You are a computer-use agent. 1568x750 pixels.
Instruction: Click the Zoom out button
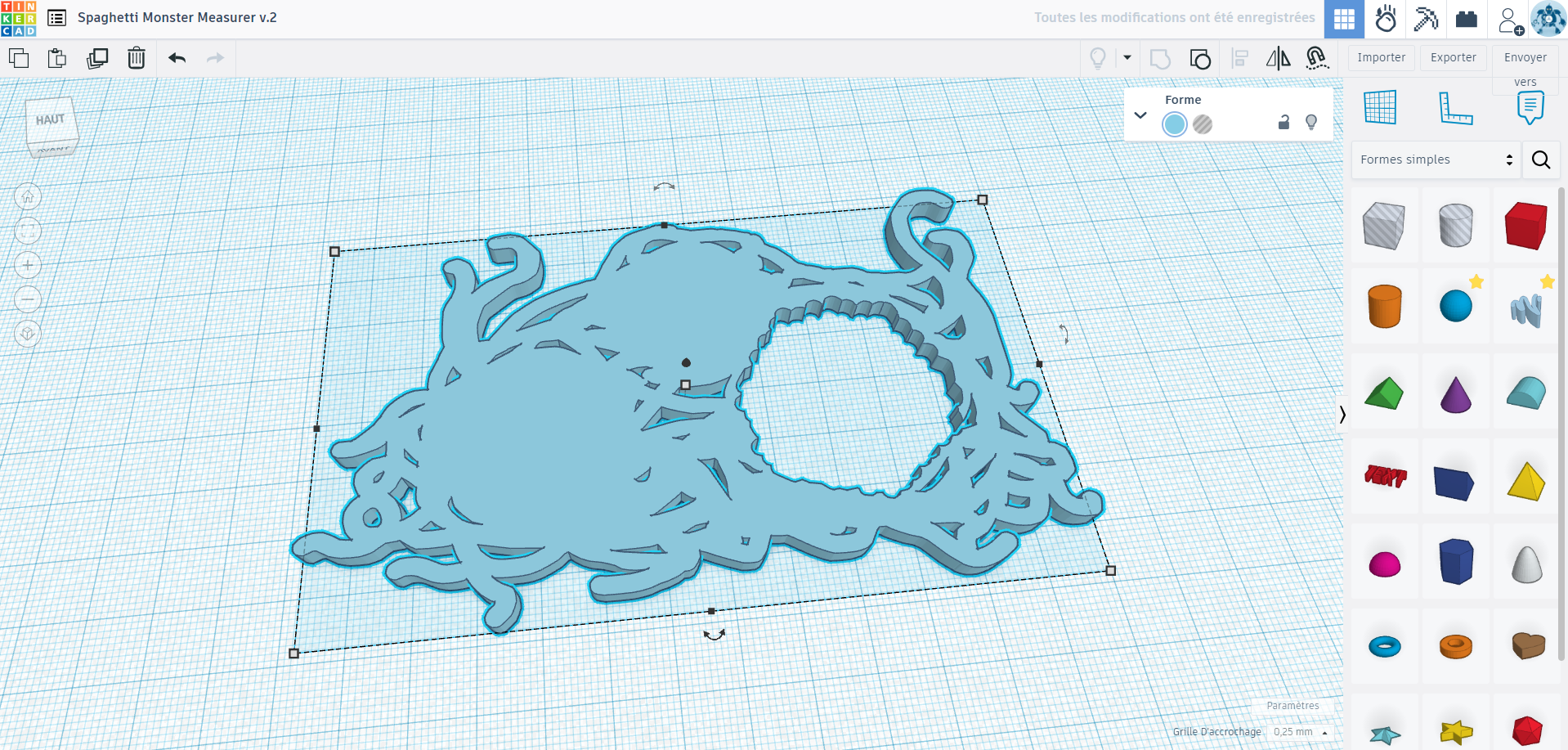click(28, 299)
